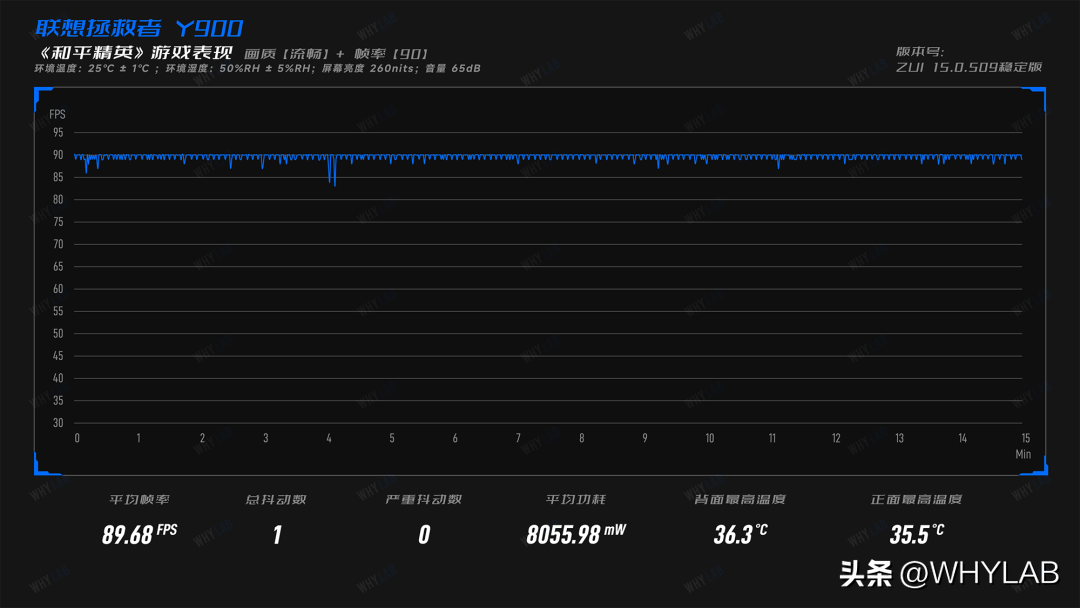Click the 平均帧率 stat label
1080x608 pixels.
[139, 499]
